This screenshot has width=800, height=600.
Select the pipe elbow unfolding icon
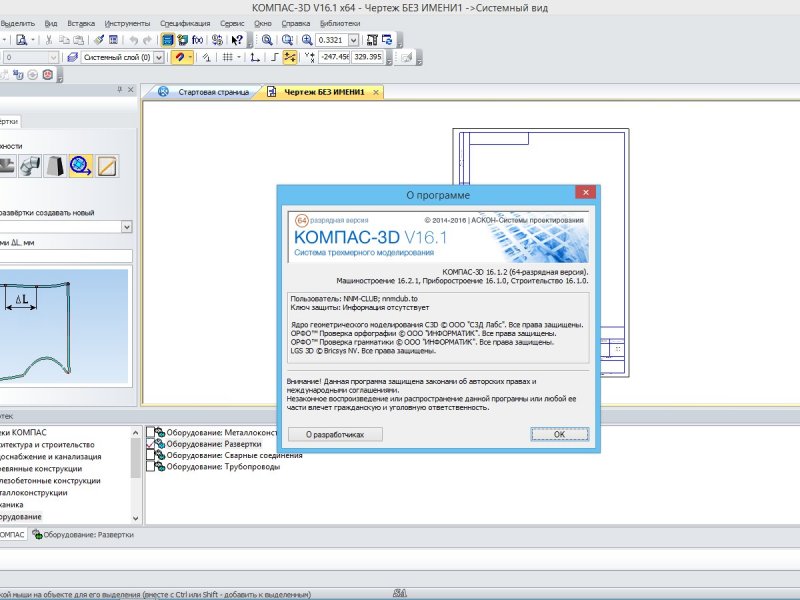click(x=30, y=166)
